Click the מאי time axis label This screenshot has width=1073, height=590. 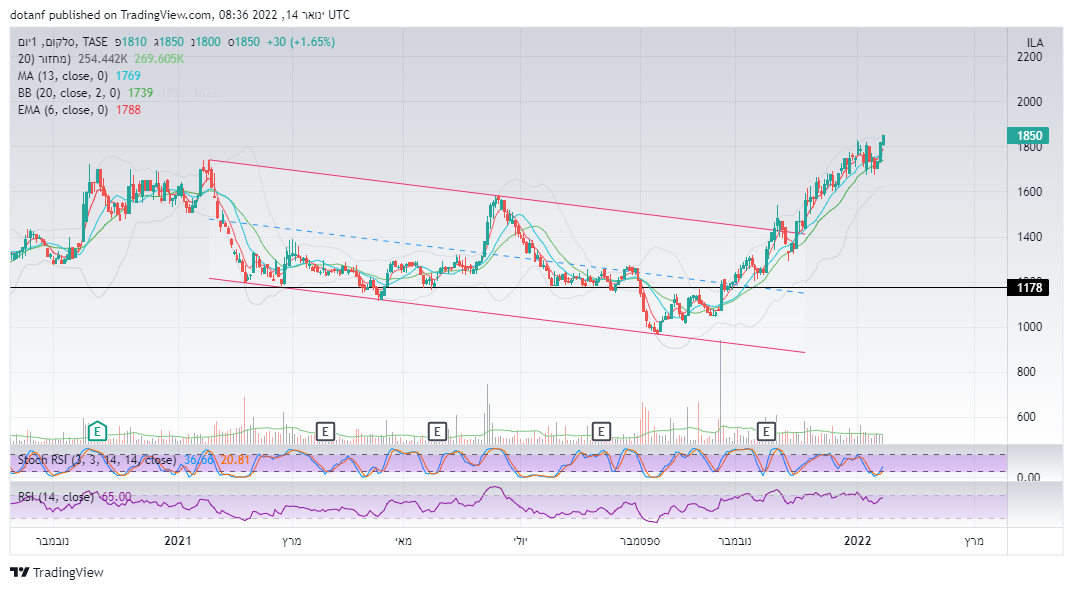click(x=404, y=541)
